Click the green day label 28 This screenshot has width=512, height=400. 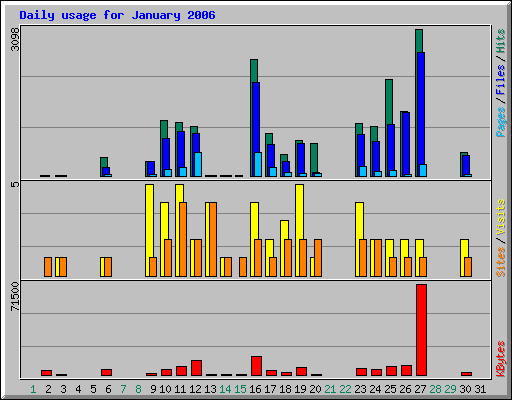pos(435,389)
